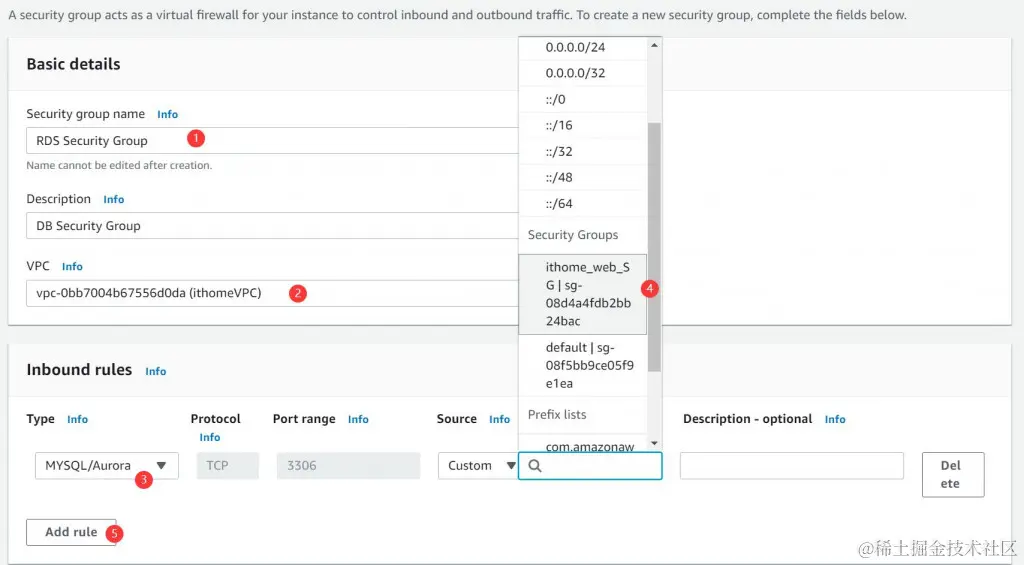Open Info link beside Type column
1024x565 pixels.
77,419
